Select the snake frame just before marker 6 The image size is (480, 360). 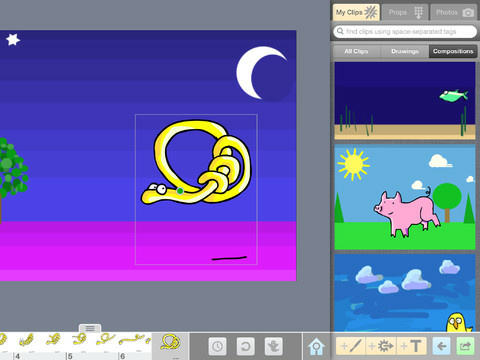105,340
